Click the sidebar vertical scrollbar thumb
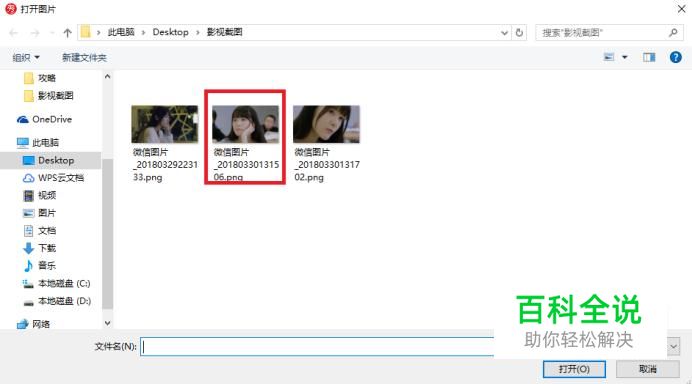 107,234
